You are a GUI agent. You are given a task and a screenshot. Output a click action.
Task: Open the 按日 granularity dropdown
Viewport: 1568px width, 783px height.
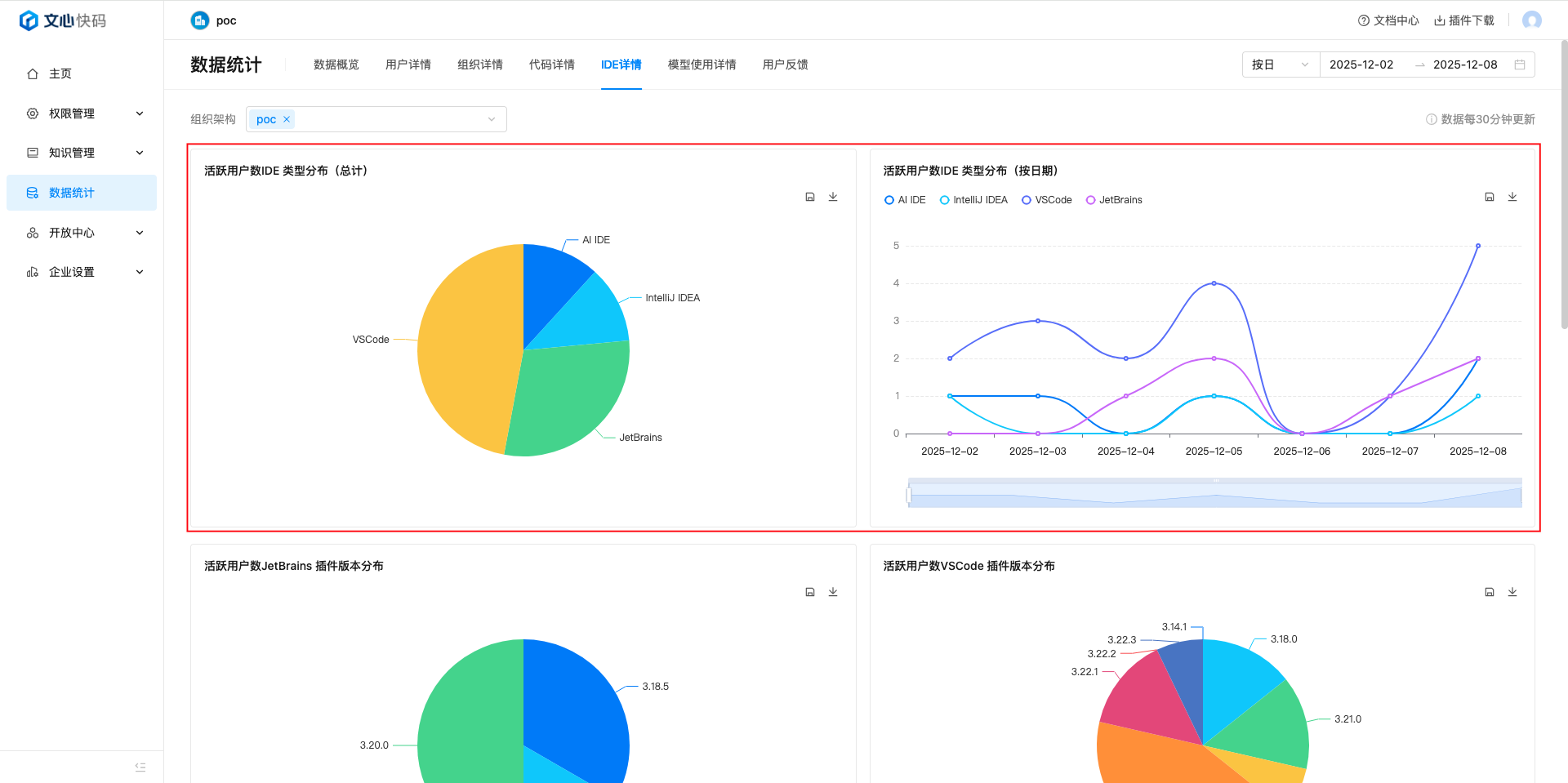click(1280, 65)
